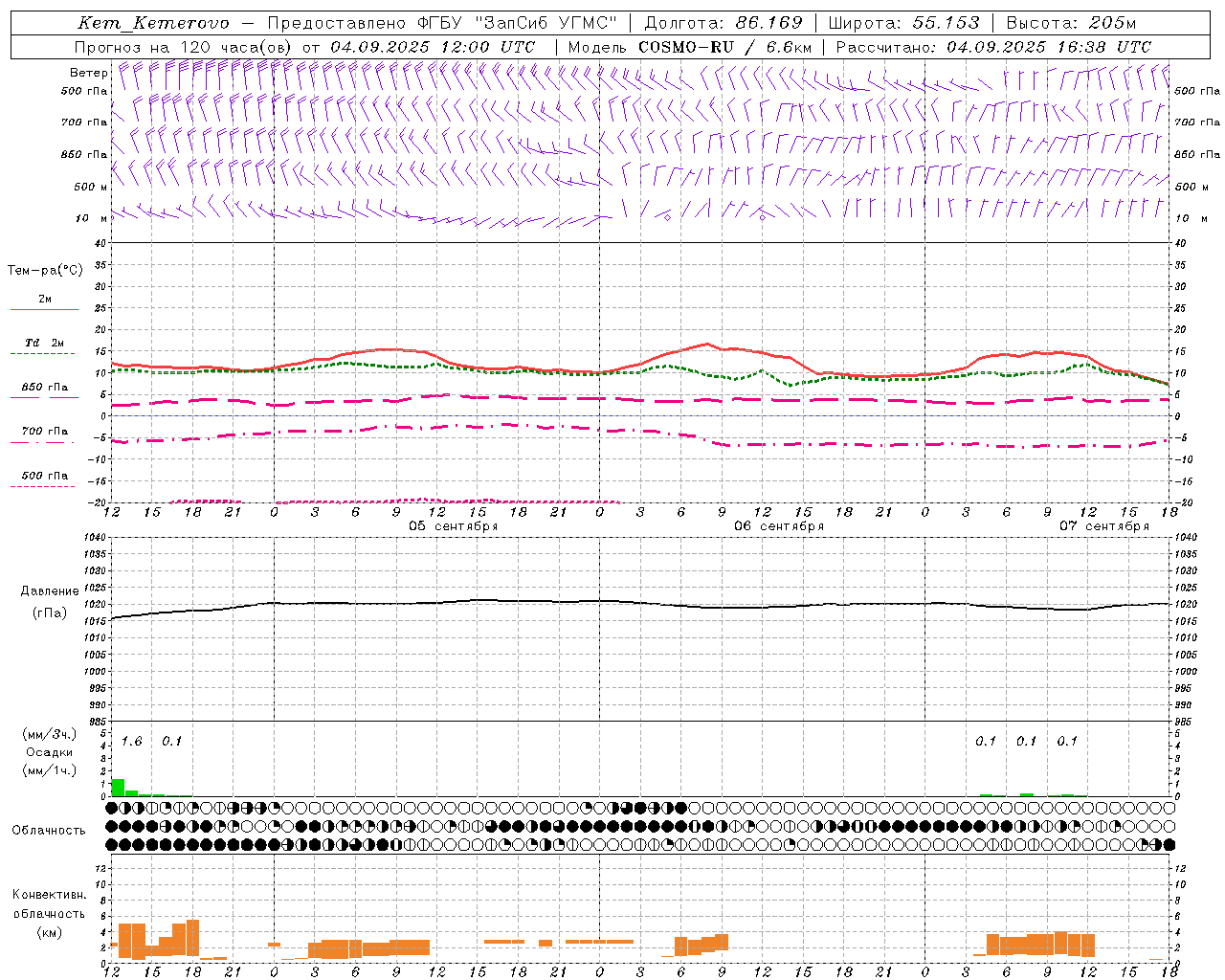Click the 06 сентября date label
The height and width of the screenshot is (980, 1225).
(778, 526)
